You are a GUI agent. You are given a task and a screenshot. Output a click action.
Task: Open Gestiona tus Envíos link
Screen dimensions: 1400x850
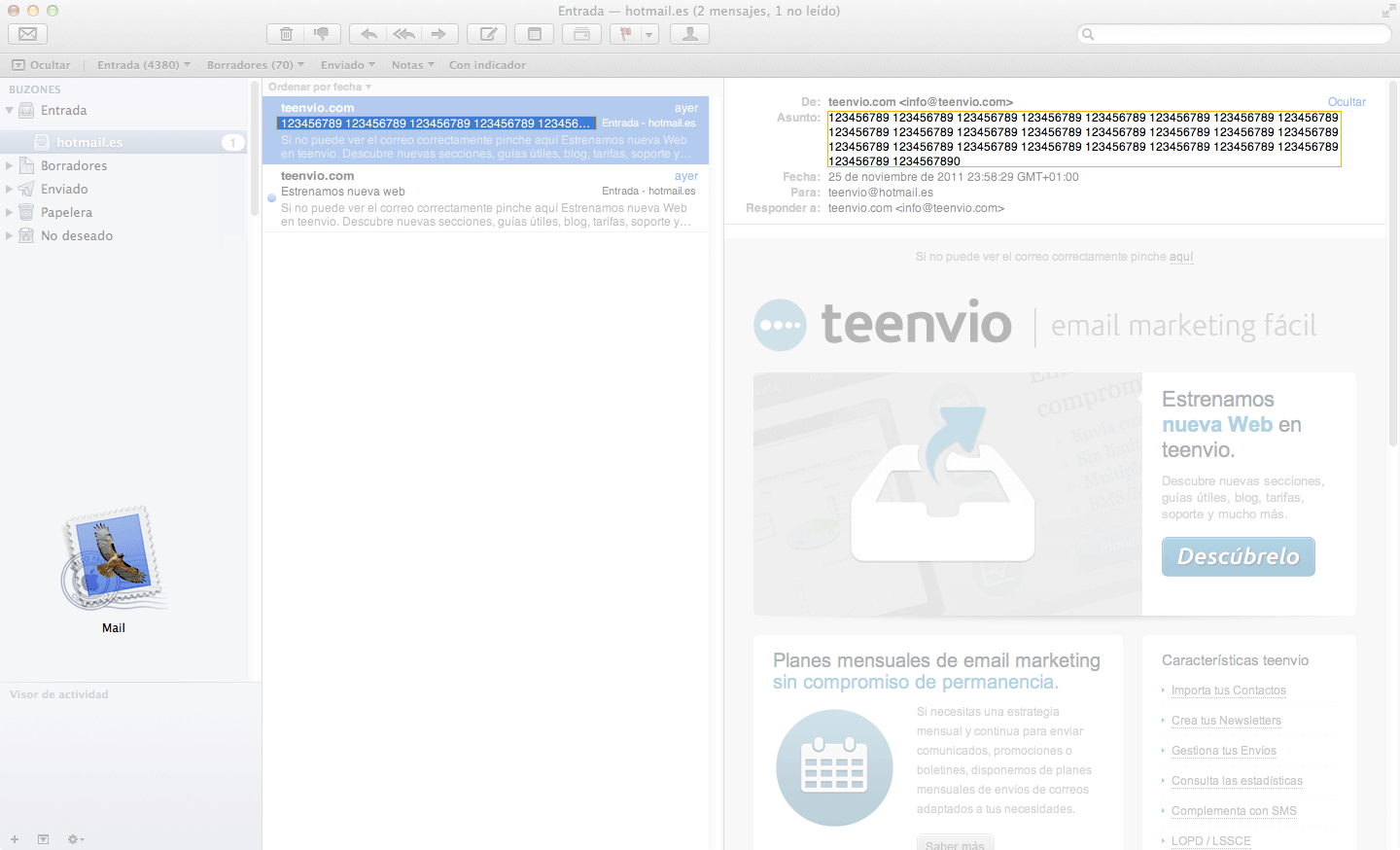1224,751
